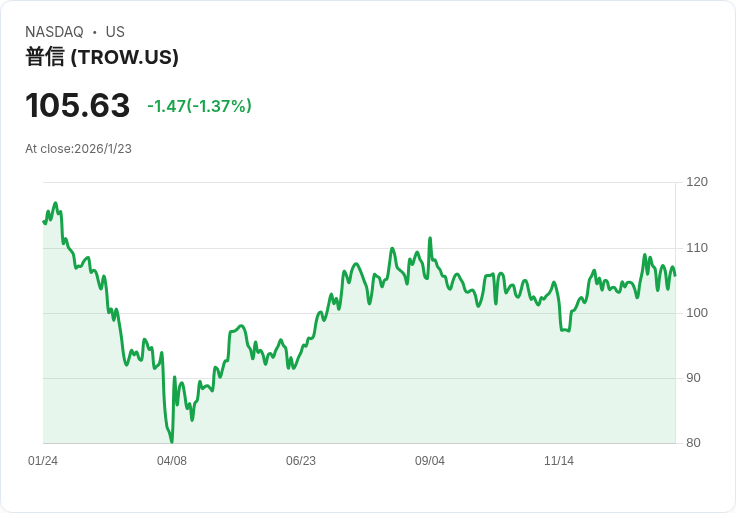Click the US market label
736x513 pixels.
pyautogui.click(x=115, y=32)
